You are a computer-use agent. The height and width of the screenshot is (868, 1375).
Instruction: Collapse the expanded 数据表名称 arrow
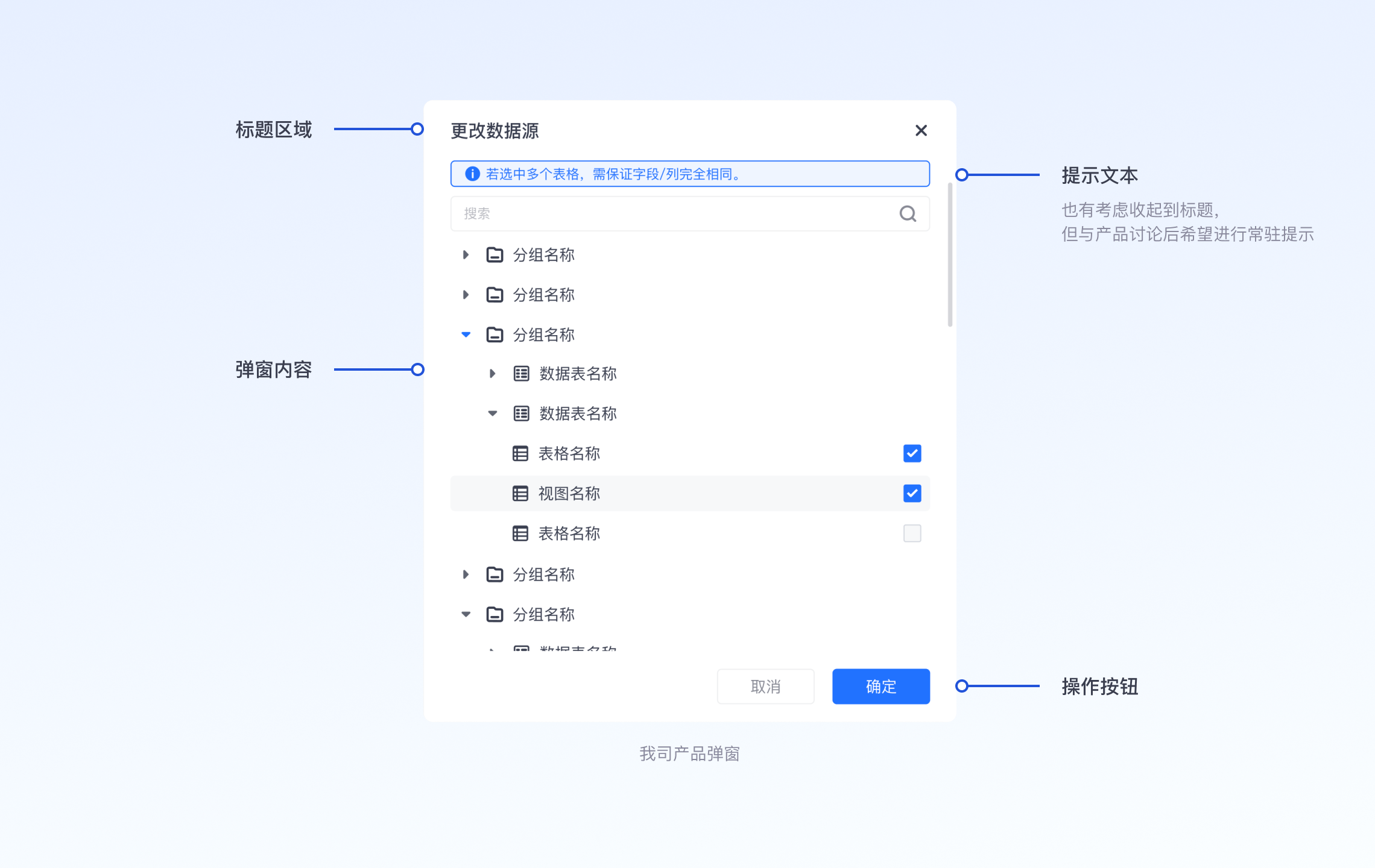pyautogui.click(x=492, y=414)
